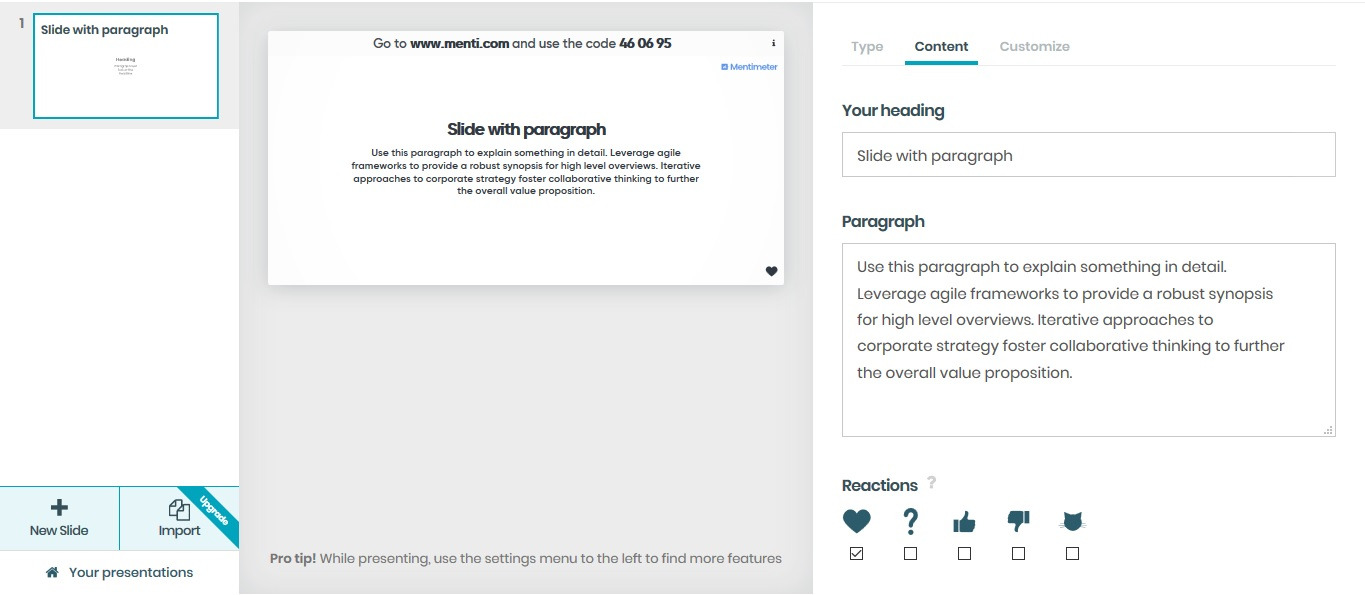Enable the cat reaction checkbox

click(1072, 553)
